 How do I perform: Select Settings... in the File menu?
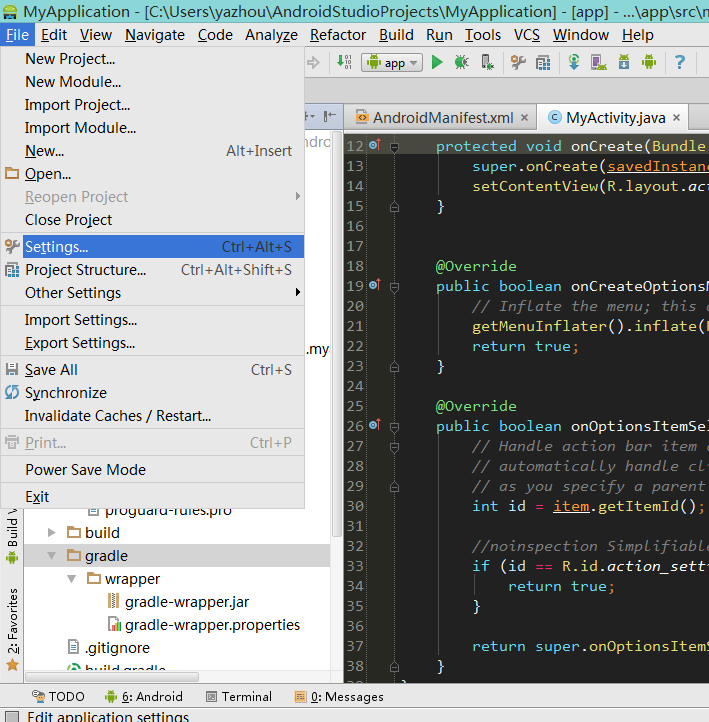click(57, 247)
